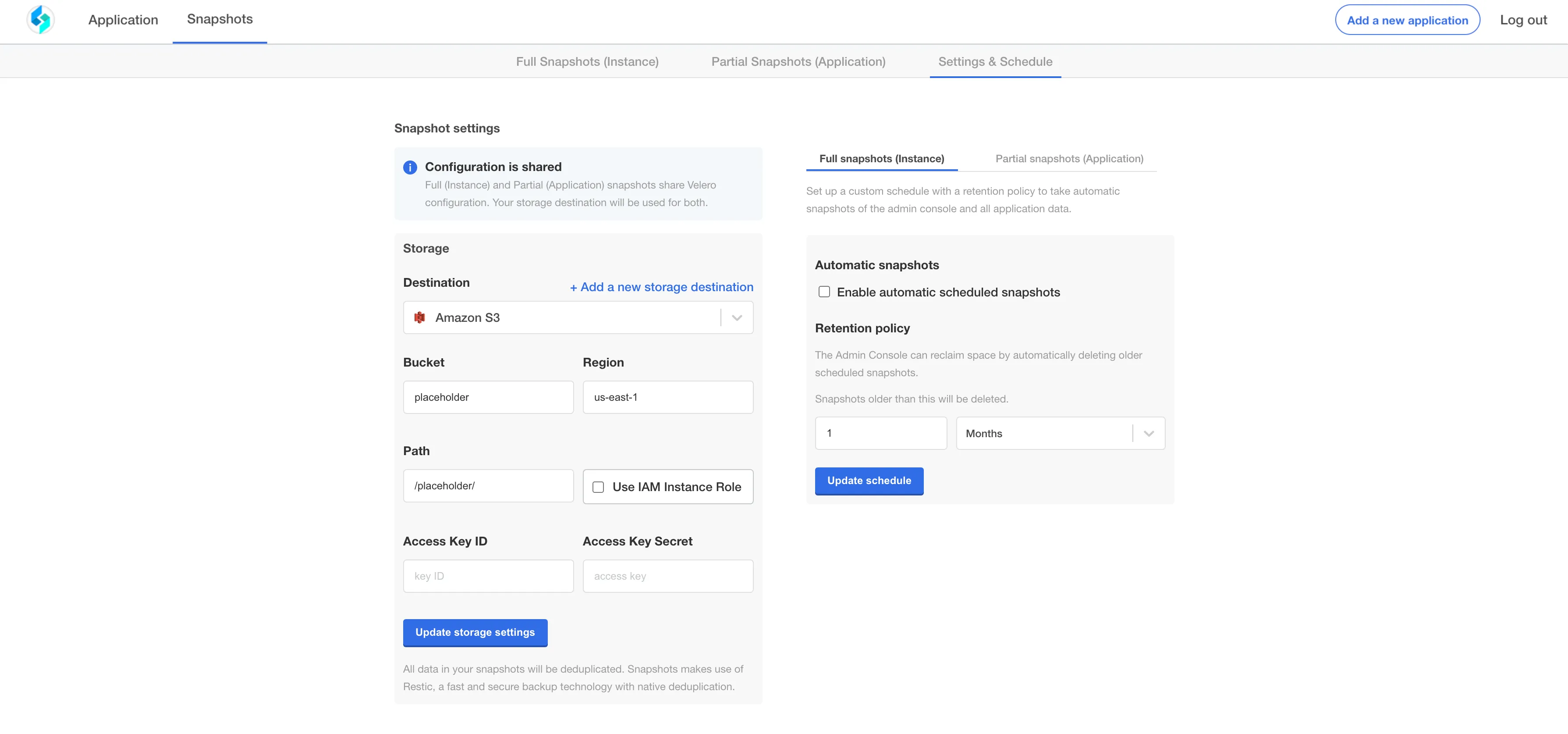Focus the Bucket input field

[x=488, y=397]
